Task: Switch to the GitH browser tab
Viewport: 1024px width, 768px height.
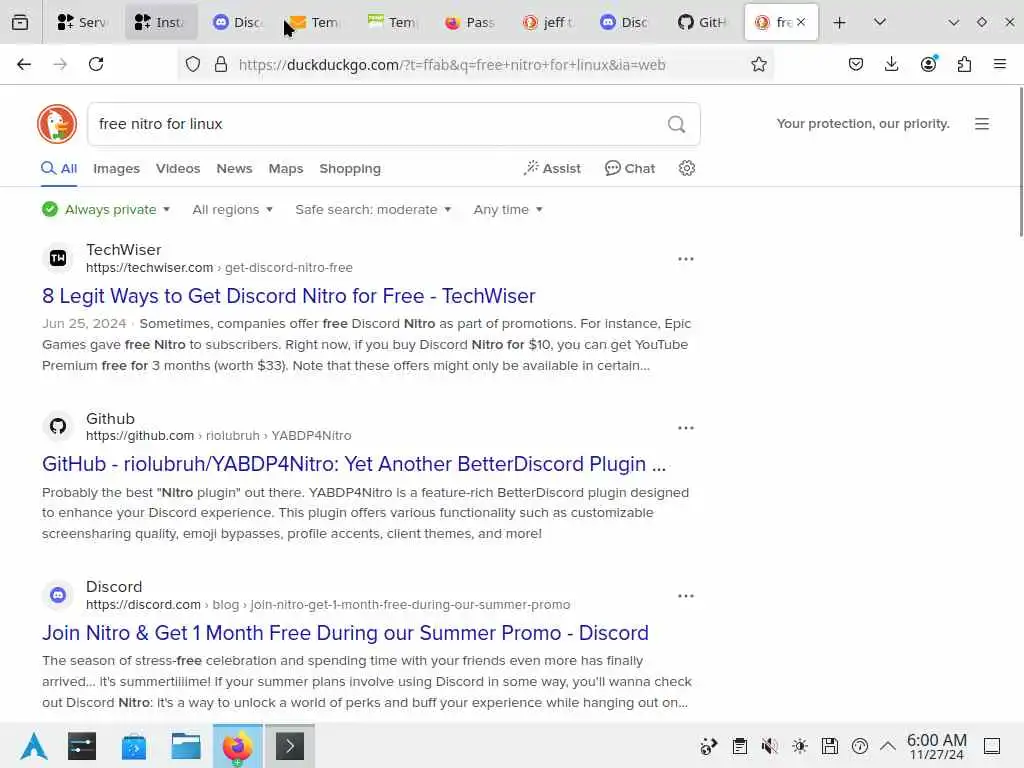Action: click(703, 22)
